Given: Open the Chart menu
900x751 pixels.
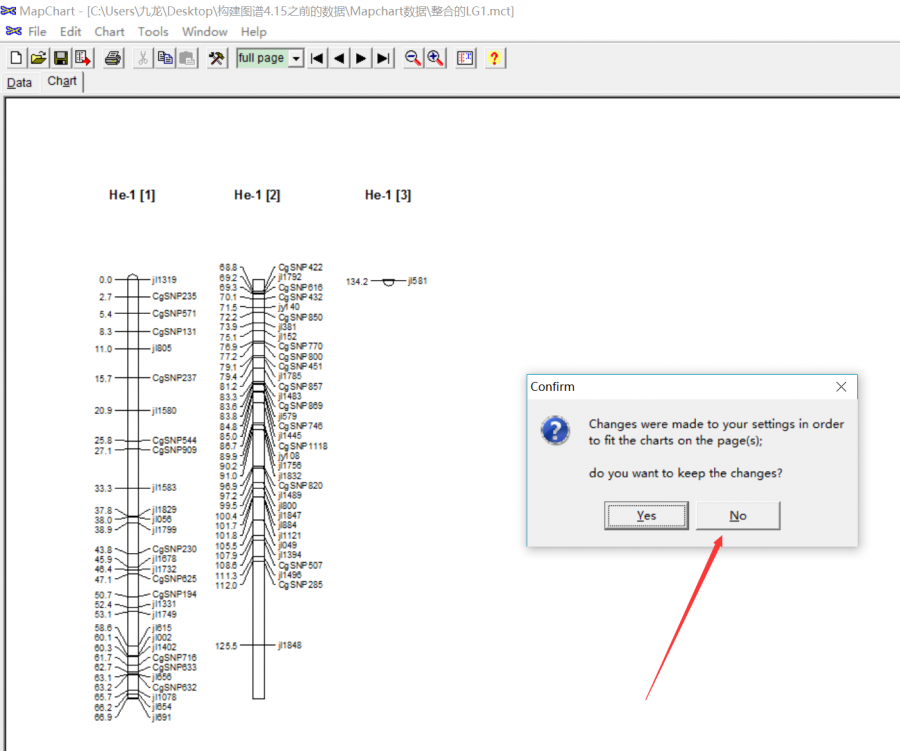Looking at the screenshot, I should [x=110, y=32].
